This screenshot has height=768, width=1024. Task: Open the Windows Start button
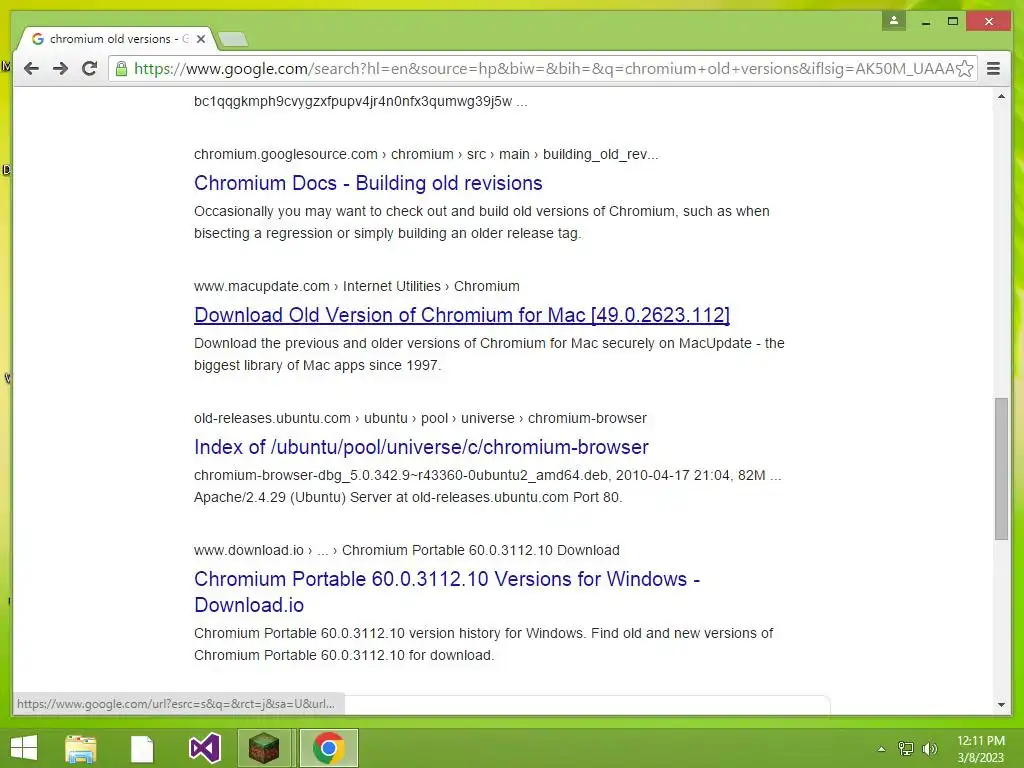tap(24, 748)
